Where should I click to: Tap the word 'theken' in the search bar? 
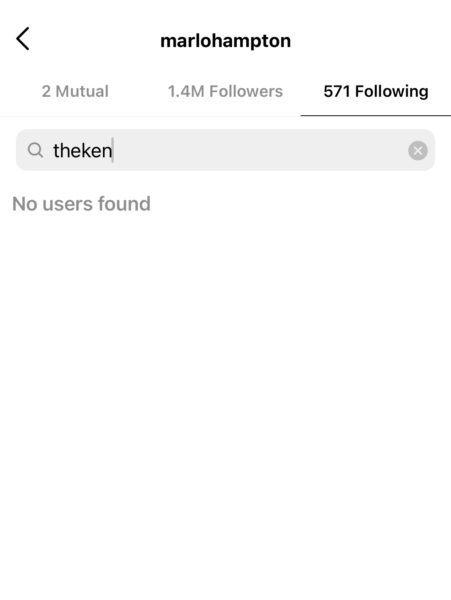click(x=83, y=150)
